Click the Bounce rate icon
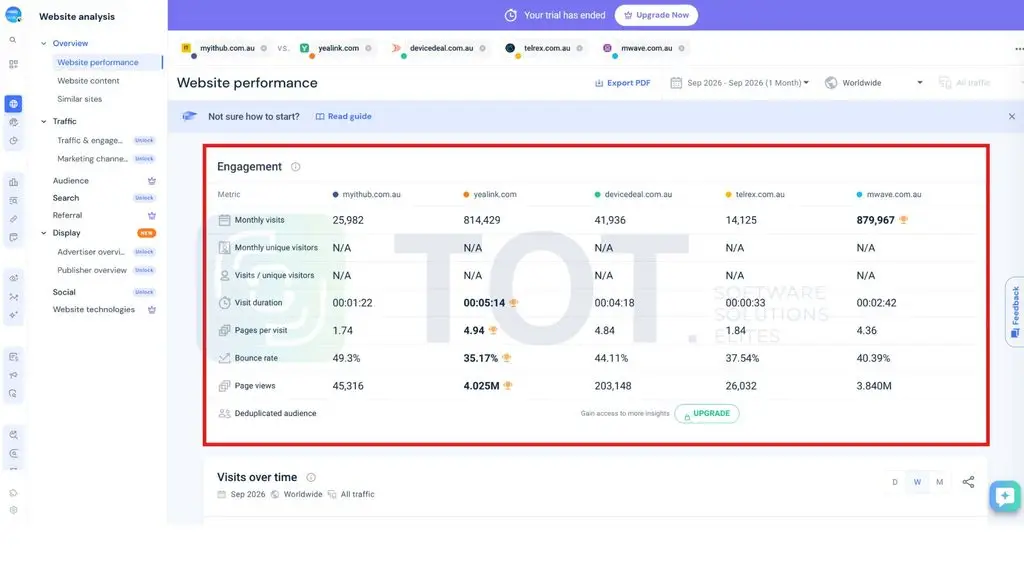Viewport: 1024px width, 576px height. pyautogui.click(x=224, y=358)
